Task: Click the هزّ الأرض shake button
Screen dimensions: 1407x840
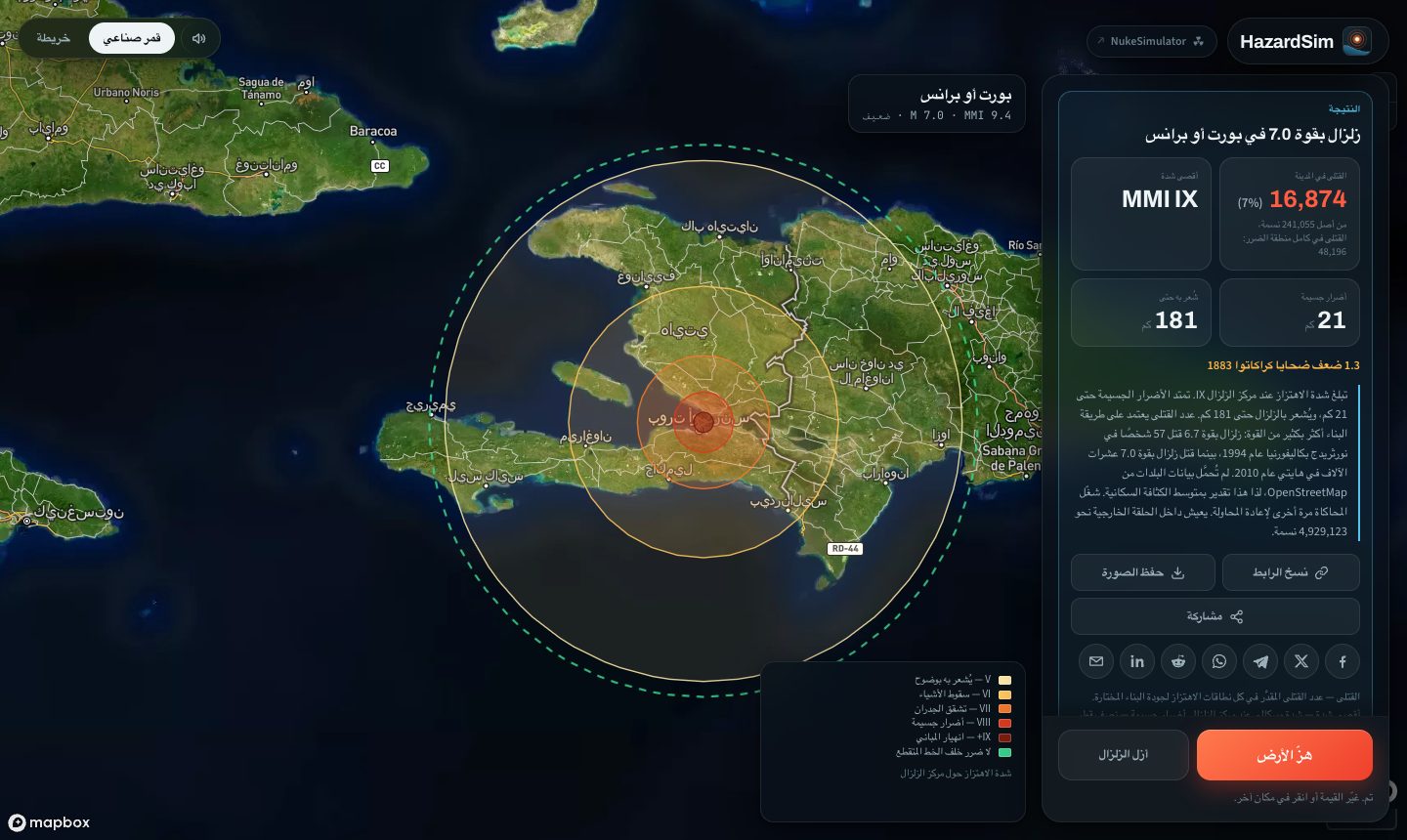Action: click(x=1285, y=755)
